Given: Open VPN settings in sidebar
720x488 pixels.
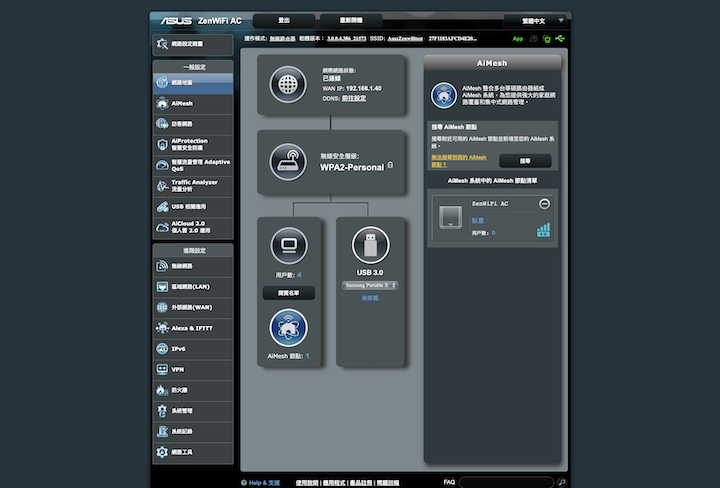Looking at the screenshot, I should tap(193, 370).
